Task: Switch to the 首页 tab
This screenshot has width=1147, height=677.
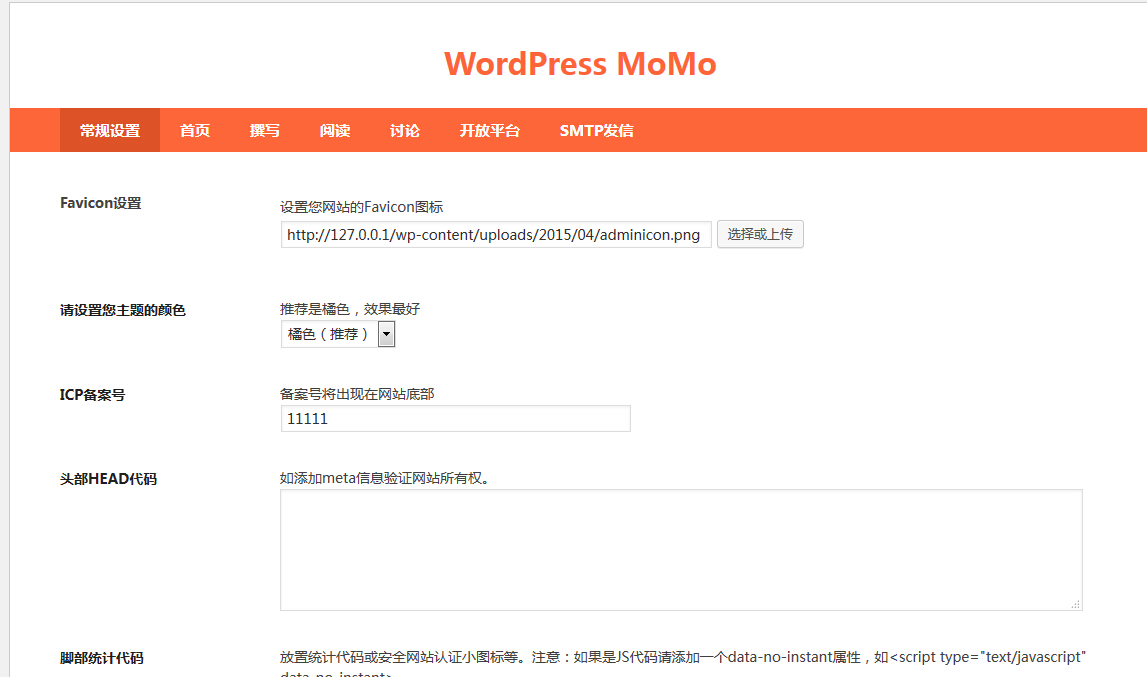Action: click(195, 130)
